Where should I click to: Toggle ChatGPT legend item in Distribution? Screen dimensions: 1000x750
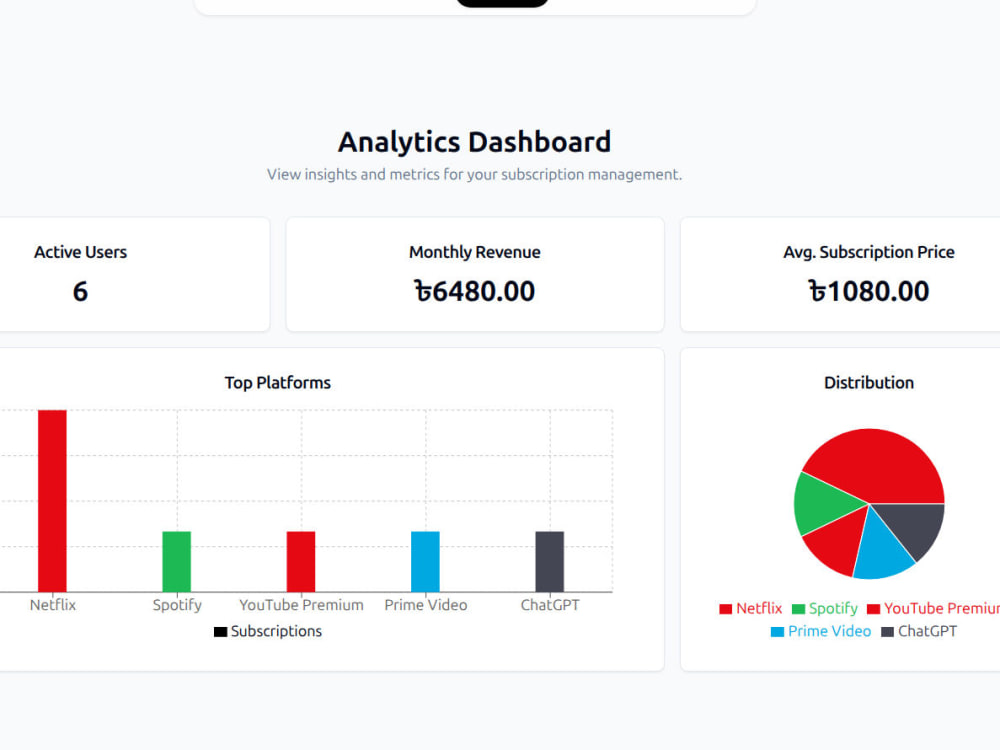pos(919,631)
